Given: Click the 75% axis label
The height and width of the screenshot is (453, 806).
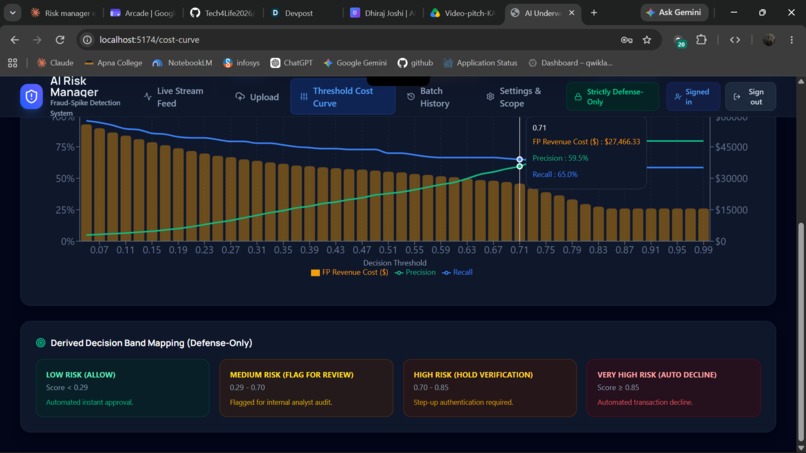Looking at the screenshot, I should tap(65, 147).
